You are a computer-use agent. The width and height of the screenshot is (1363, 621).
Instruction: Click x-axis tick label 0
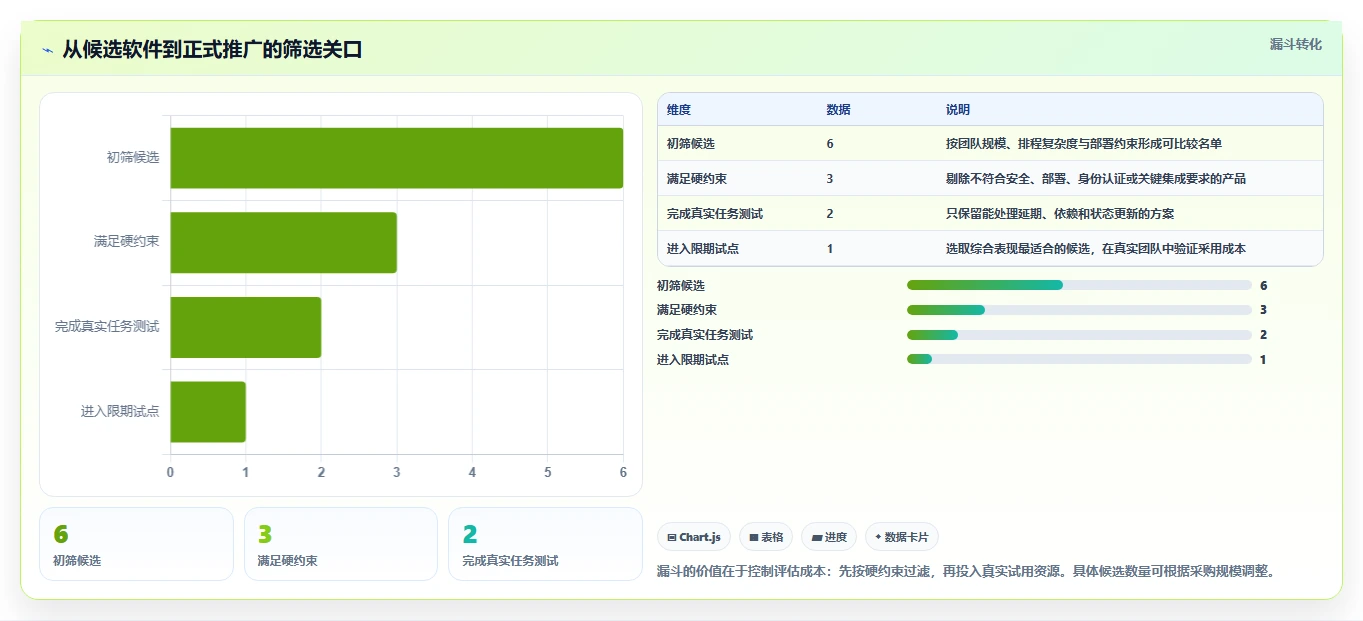pyautogui.click(x=170, y=472)
